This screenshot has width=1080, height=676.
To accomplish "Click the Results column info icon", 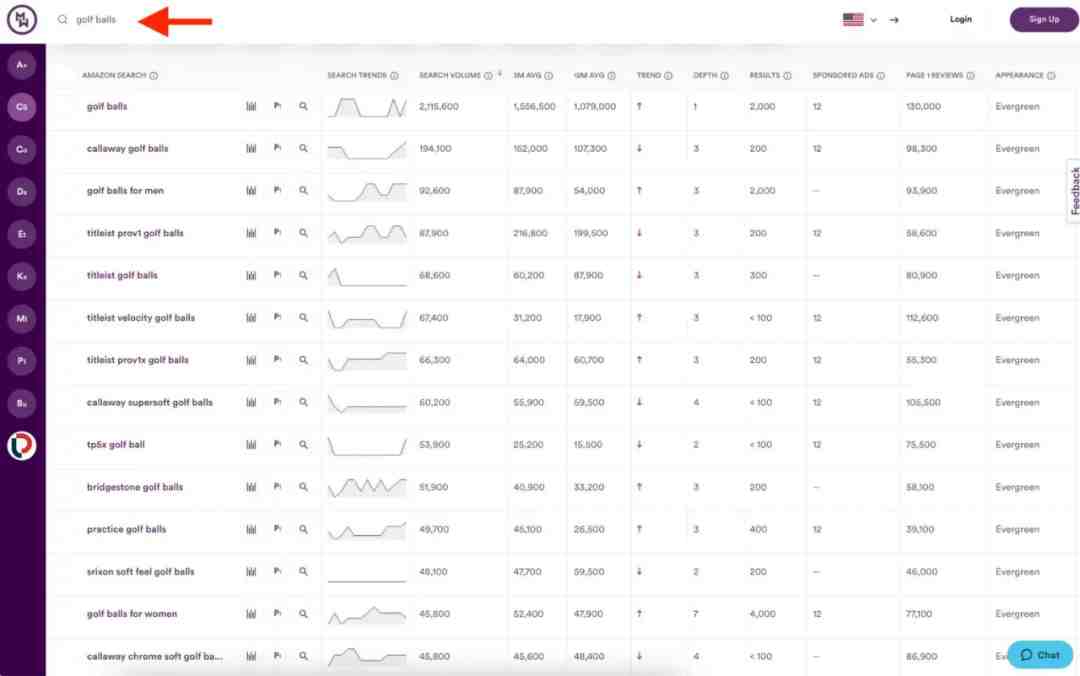I will tap(787, 76).
